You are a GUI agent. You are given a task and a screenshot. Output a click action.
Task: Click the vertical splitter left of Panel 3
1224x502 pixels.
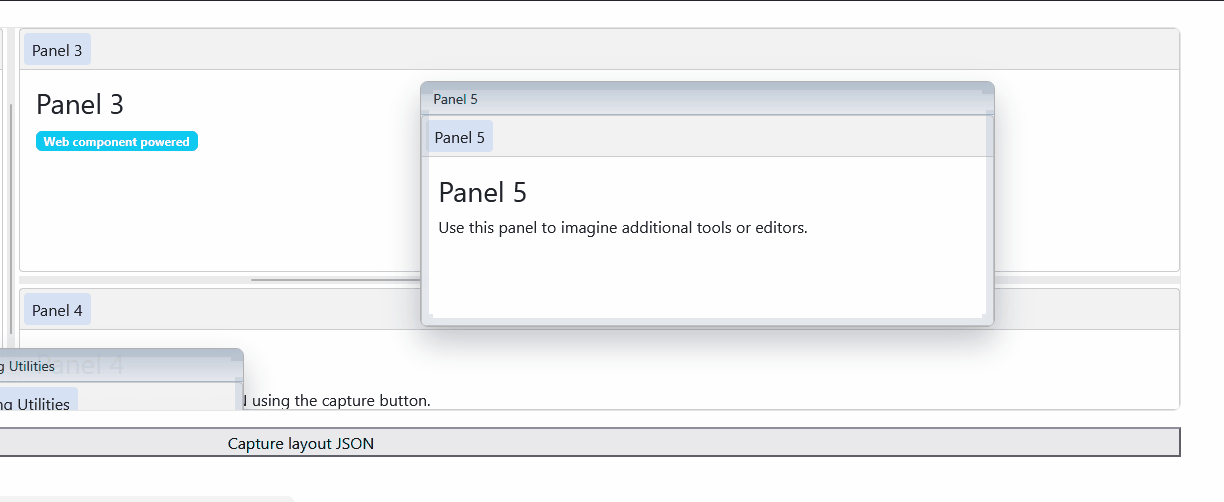(x=14, y=218)
